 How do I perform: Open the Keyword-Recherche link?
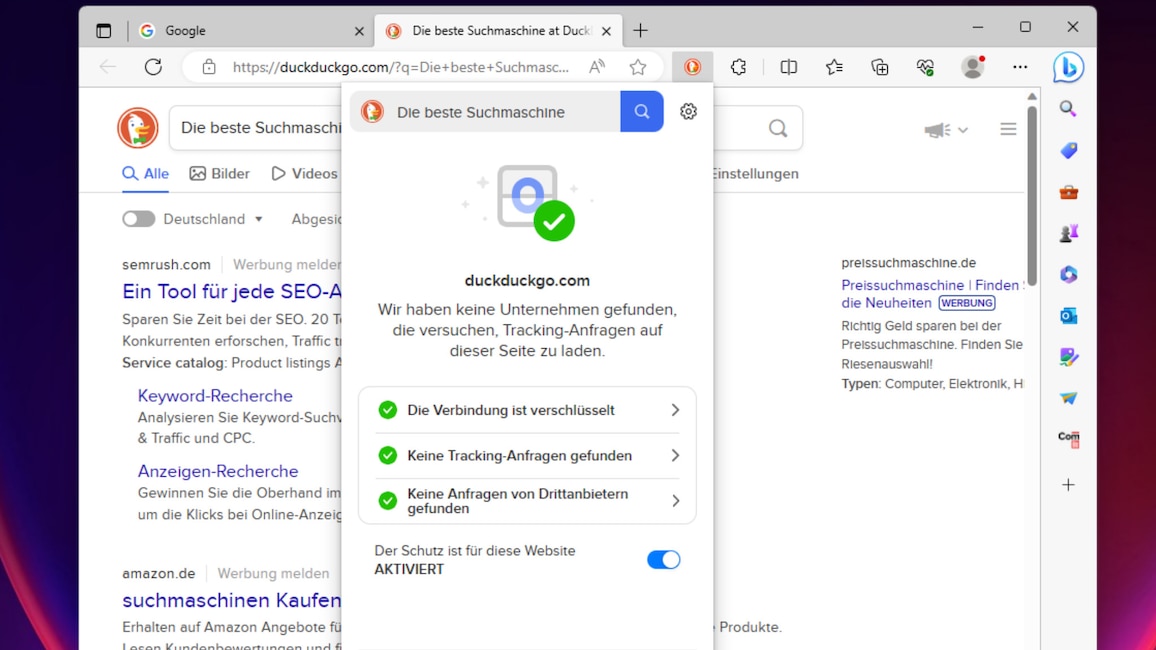[215, 396]
